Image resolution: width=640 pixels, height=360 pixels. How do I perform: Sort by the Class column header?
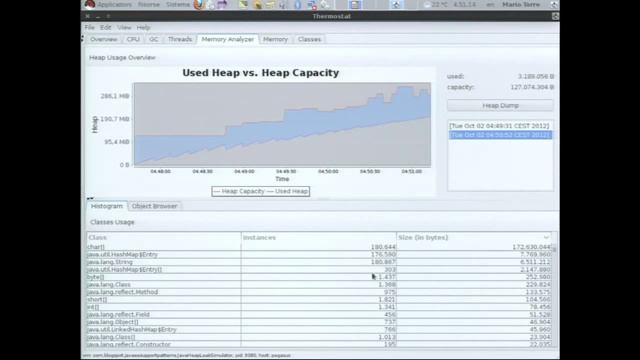coord(164,238)
